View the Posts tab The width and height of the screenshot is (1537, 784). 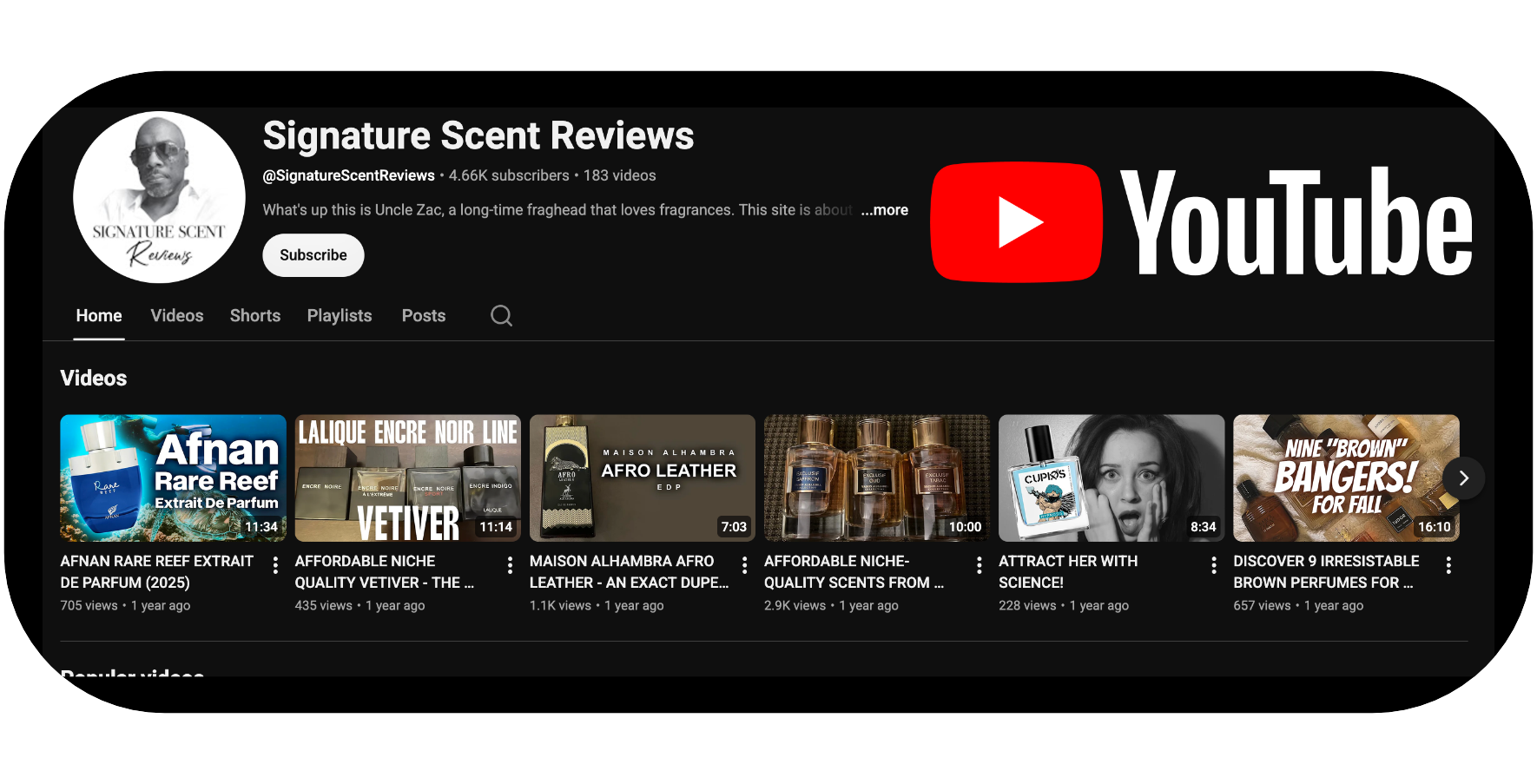[424, 316]
